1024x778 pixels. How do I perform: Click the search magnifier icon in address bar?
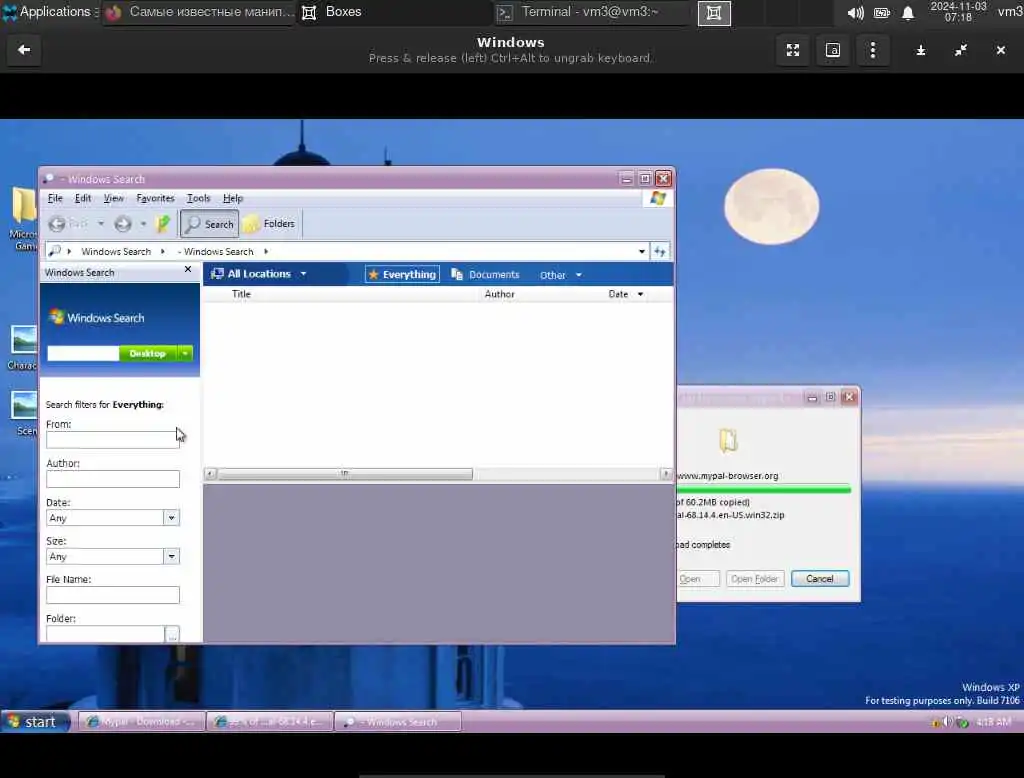(x=55, y=251)
